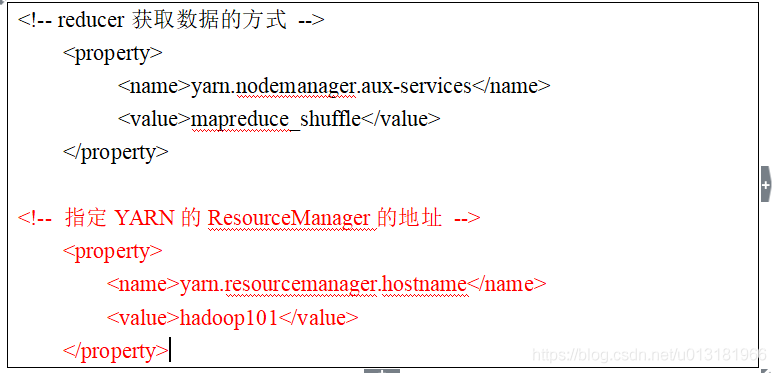
Task: Click 'yarn.resourcemanager.hostname' name line
Action: coord(327,284)
